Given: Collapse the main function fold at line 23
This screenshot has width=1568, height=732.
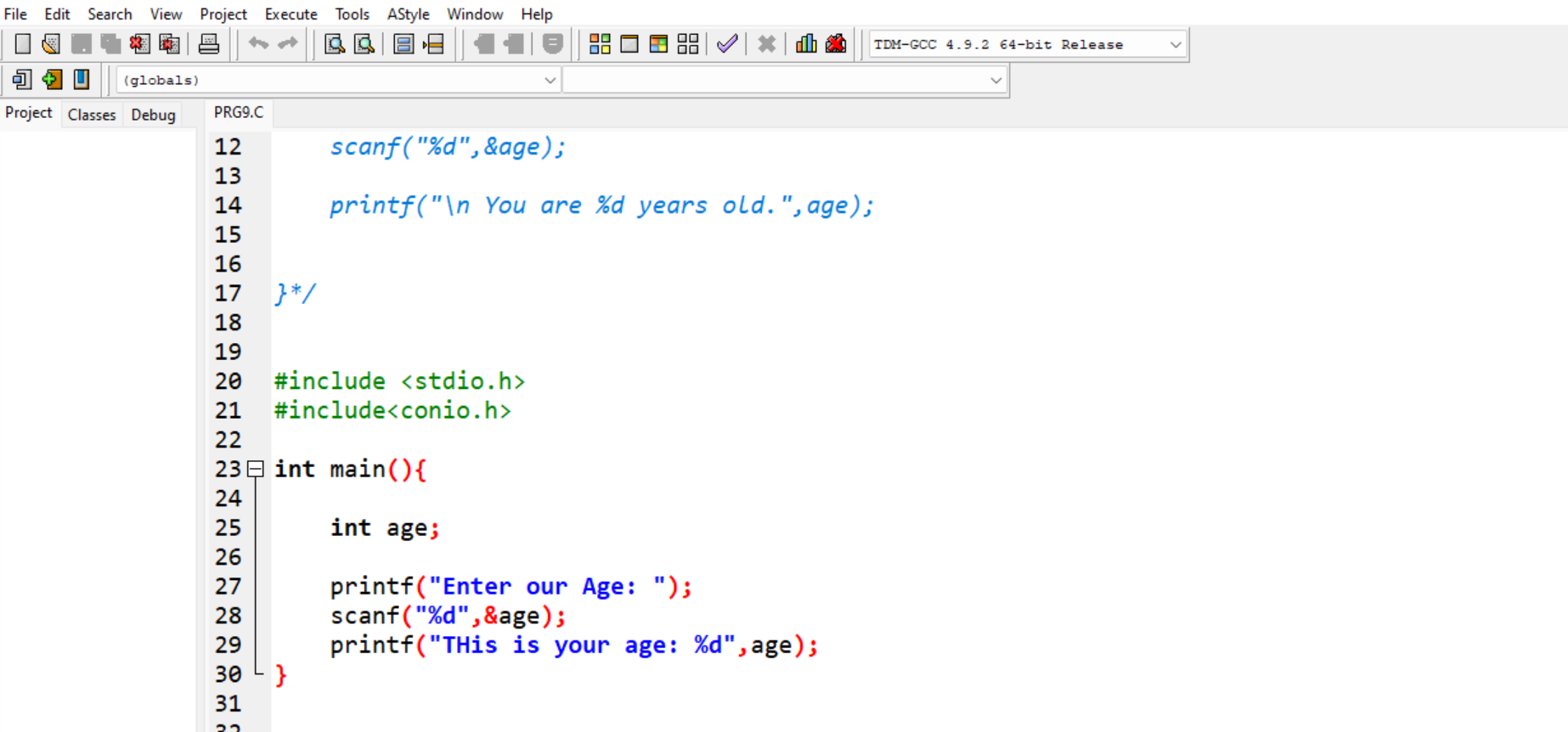Looking at the screenshot, I should point(256,469).
